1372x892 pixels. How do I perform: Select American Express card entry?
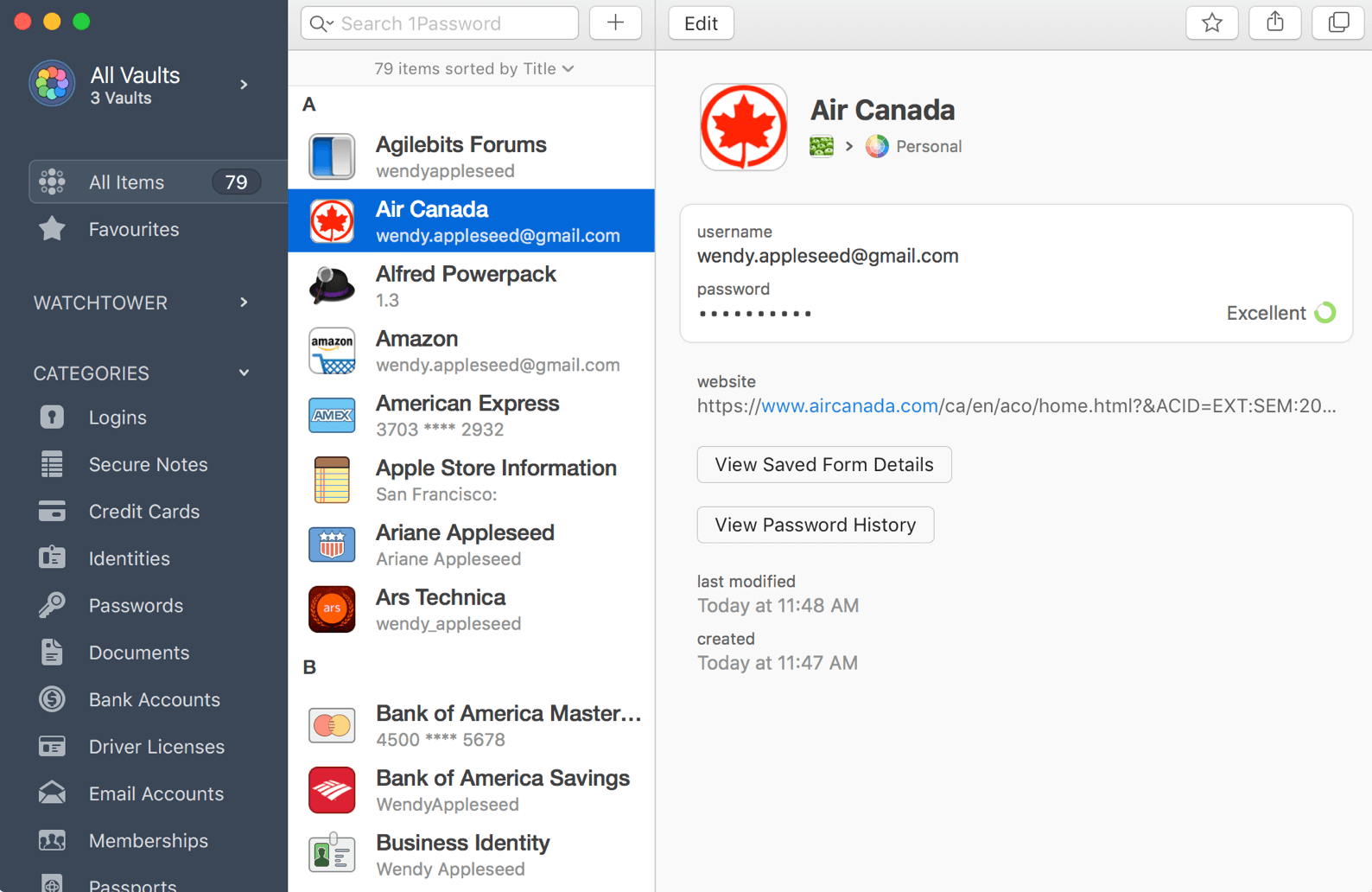(472, 416)
